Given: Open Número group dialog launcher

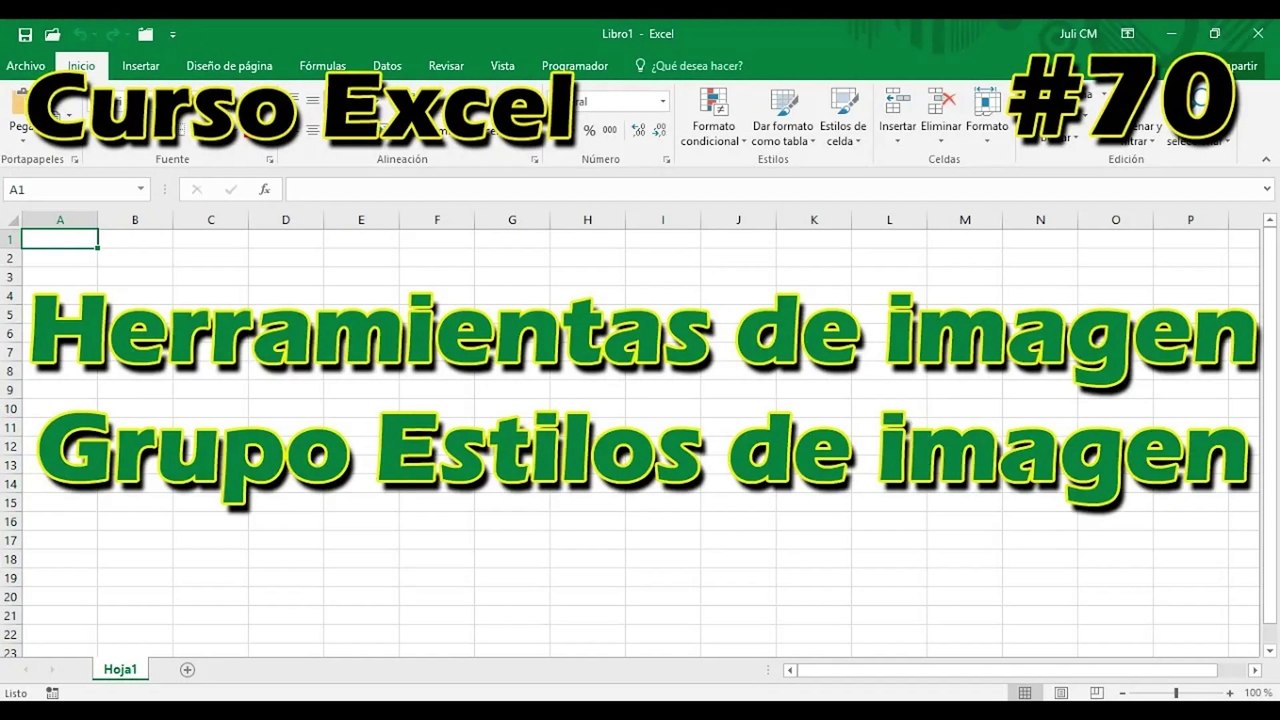Looking at the screenshot, I should tap(667, 160).
